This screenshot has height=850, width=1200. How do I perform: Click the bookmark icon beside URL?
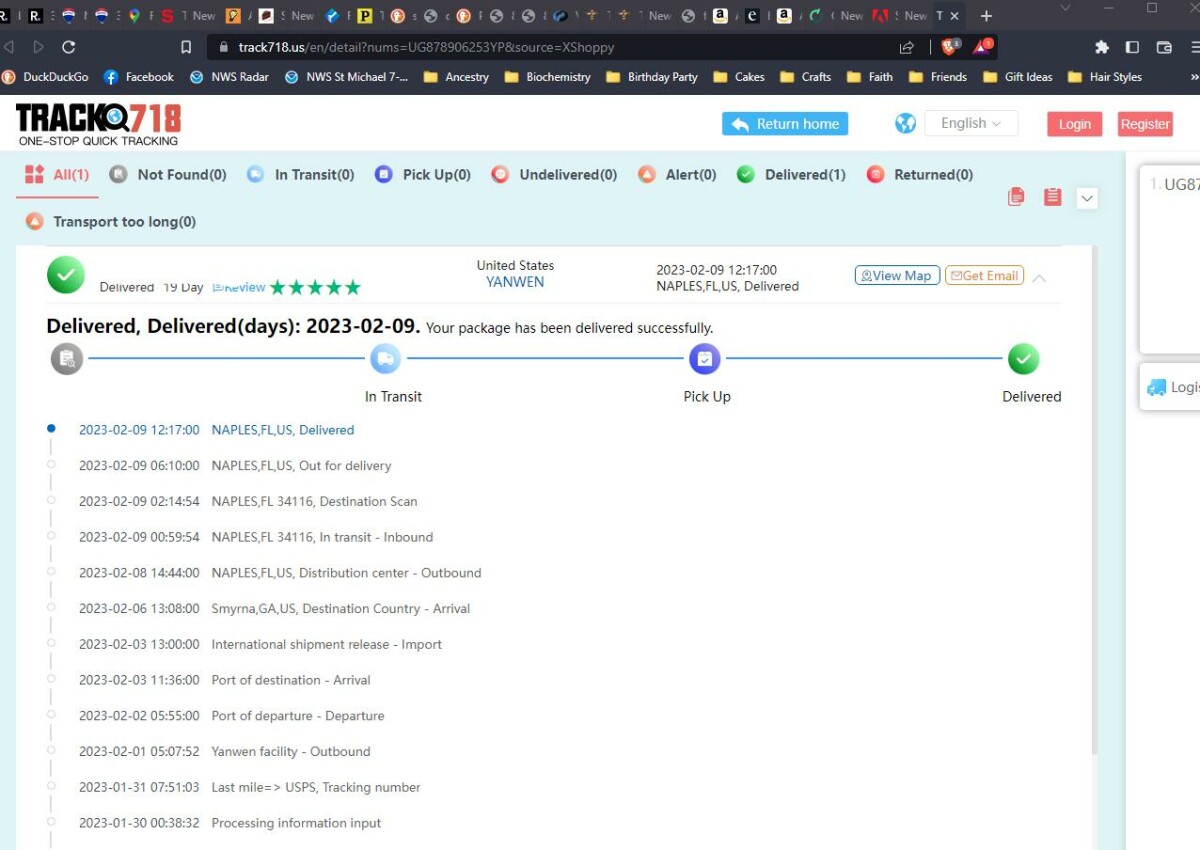click(x=186, y=47)
